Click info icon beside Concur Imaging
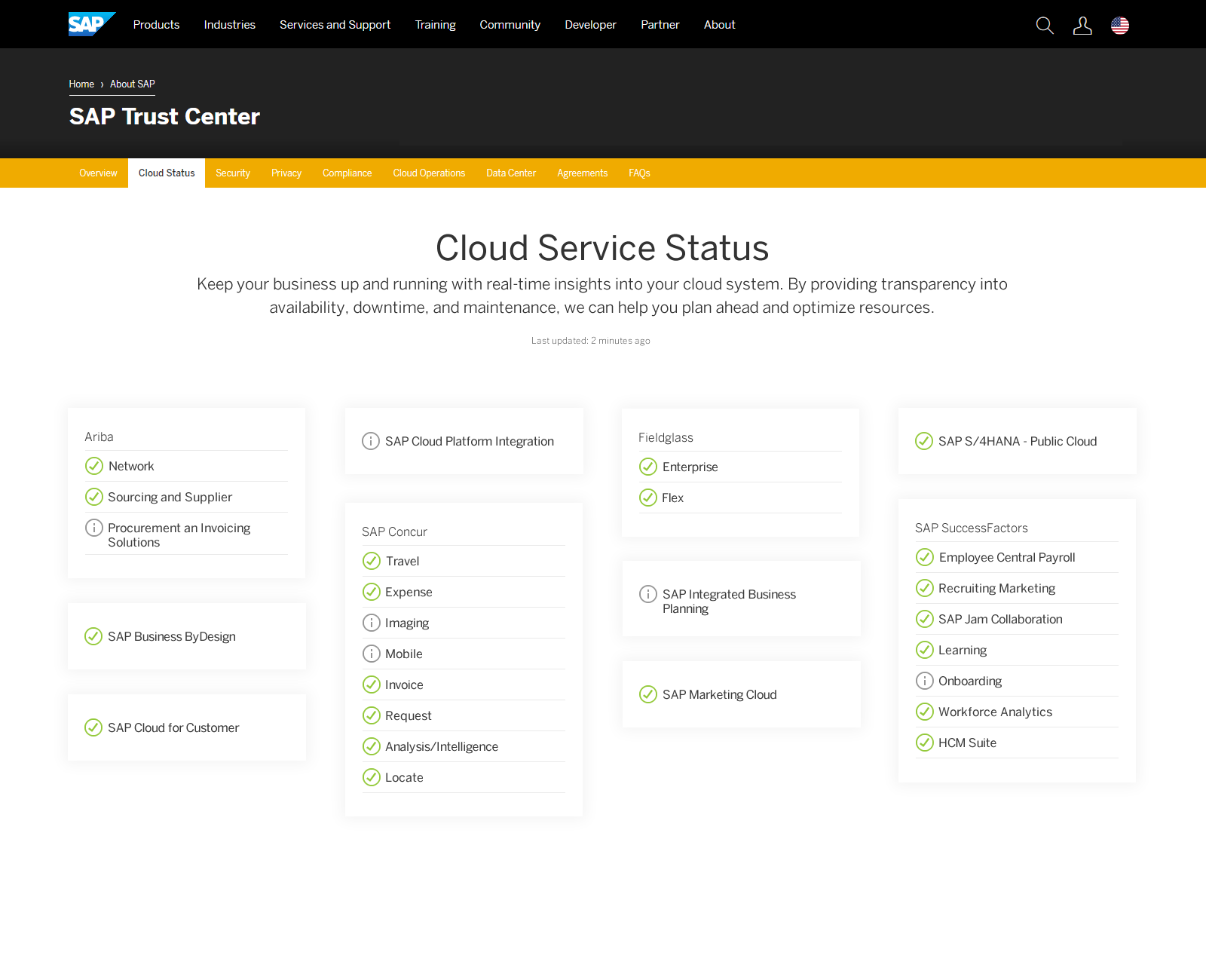1206x980 pixels. 372,623
